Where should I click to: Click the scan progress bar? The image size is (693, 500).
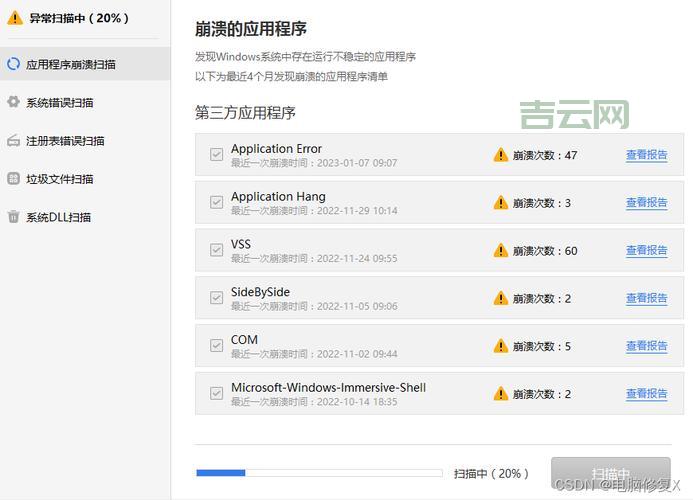click(319, 473)
